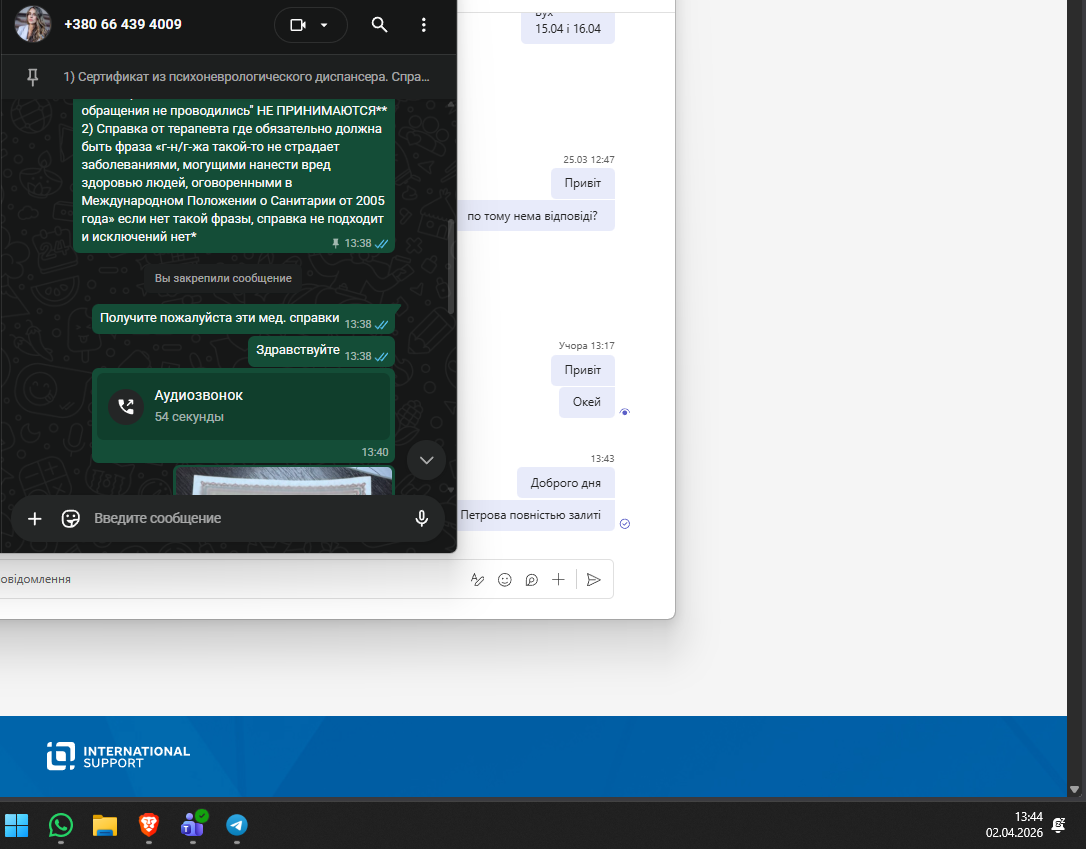Click the WhatsApp chat scrollbar
This screenshot has width=1086, height=849.
(x=451, y=267)
